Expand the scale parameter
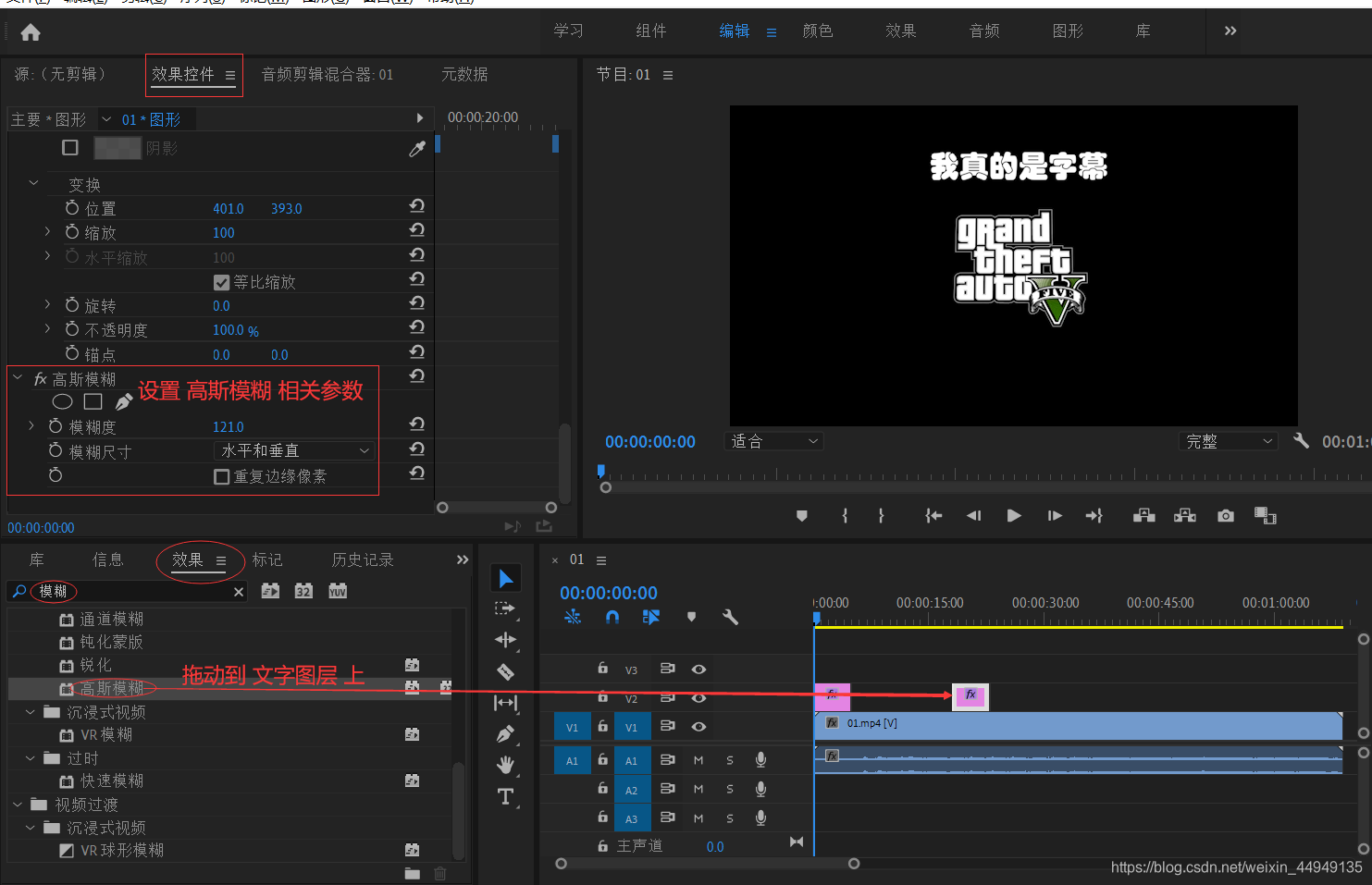This screenshot has width=1372, height=885. pos(47,231)
